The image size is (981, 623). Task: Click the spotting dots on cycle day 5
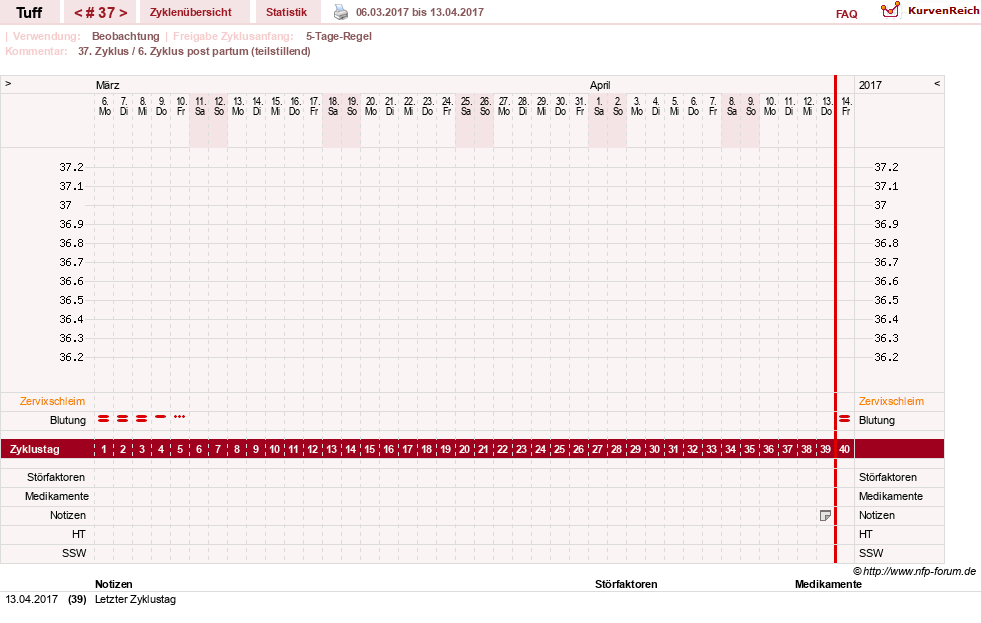(x=180, y=417)
